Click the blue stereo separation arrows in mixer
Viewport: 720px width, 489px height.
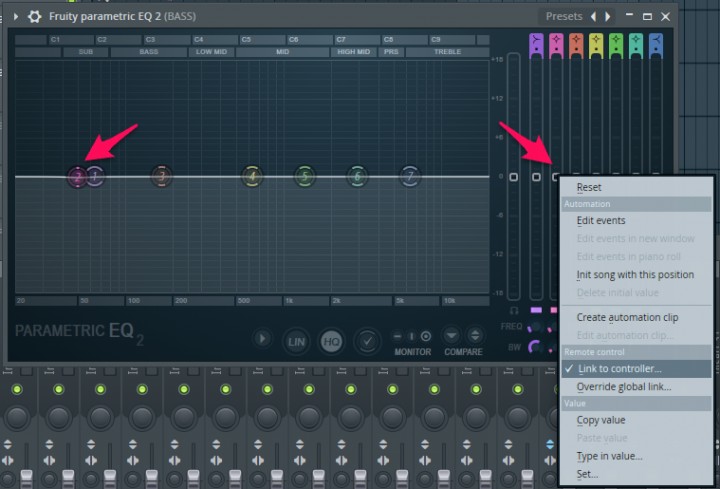[x=550, y=444]
